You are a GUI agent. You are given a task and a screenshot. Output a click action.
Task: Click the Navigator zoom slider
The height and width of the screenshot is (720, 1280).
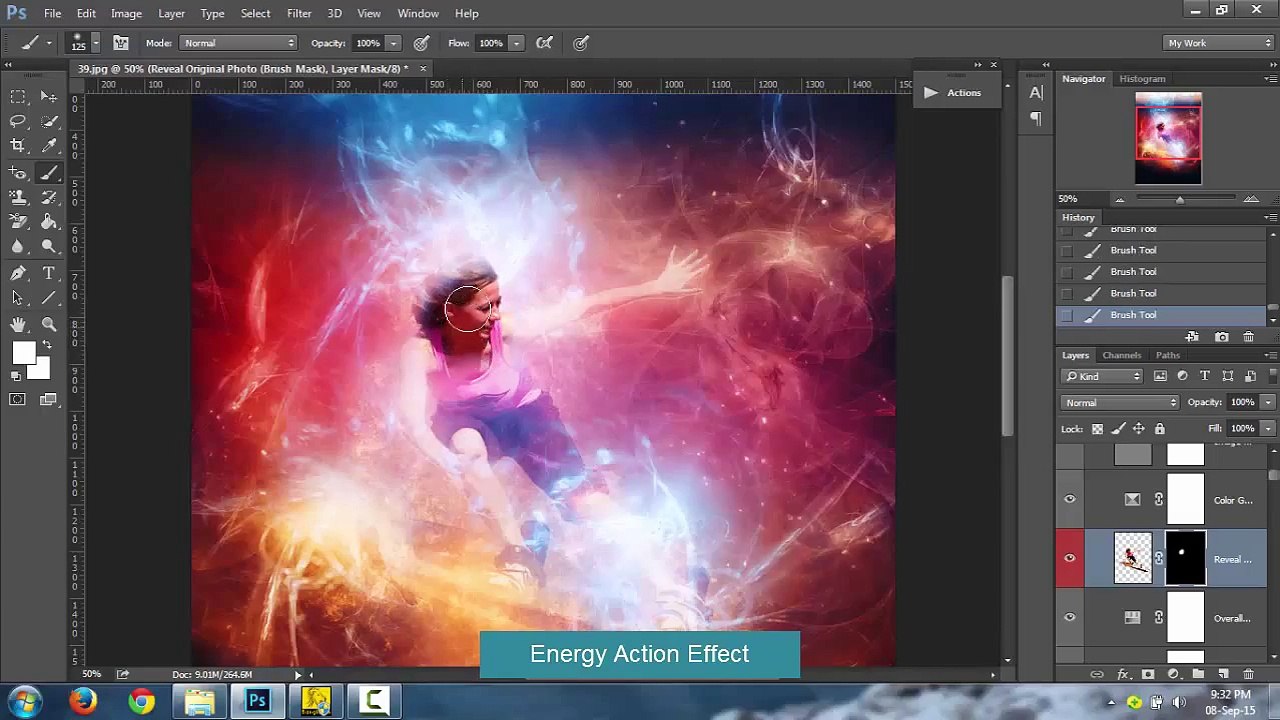tap(1179, 200)
